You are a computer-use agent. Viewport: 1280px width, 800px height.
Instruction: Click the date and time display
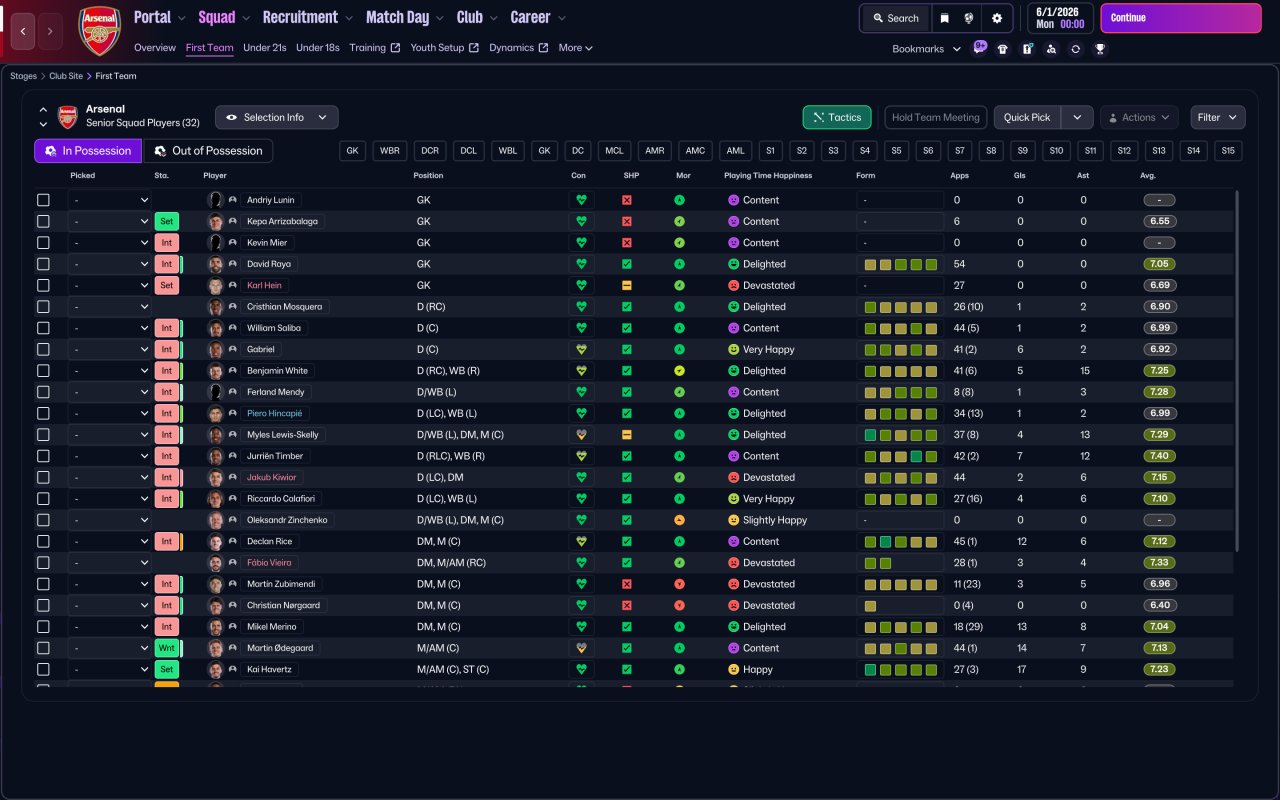click(x=1060, y=18)
